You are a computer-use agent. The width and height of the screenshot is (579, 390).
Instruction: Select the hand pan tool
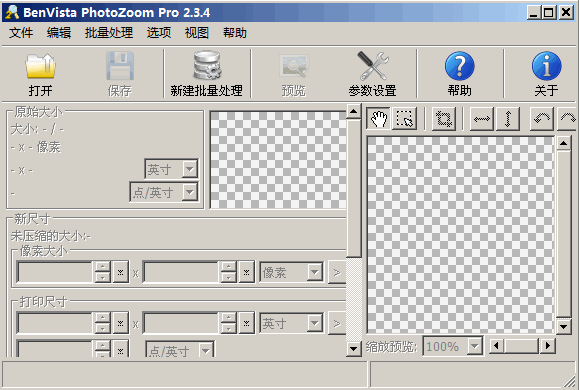378,119
